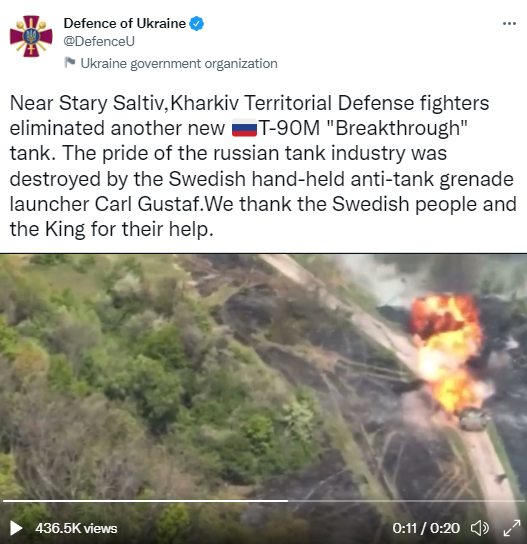Open the Defence of Ukraine display name
Viewport: 527px width, 544px height.
(x=125, y=24)
